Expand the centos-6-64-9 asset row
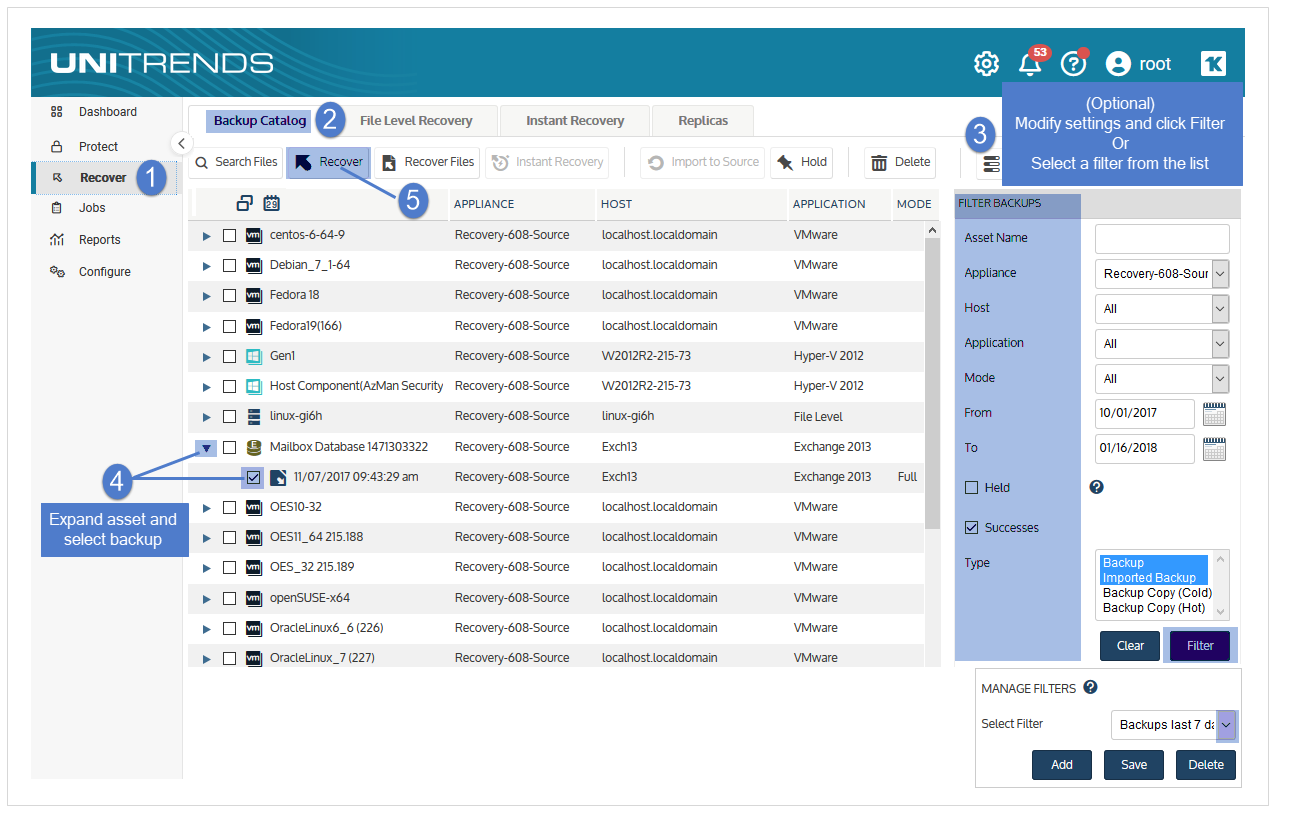Image resolution: width=1296 pixels, height=827 pixels. [x=207, y=236]
